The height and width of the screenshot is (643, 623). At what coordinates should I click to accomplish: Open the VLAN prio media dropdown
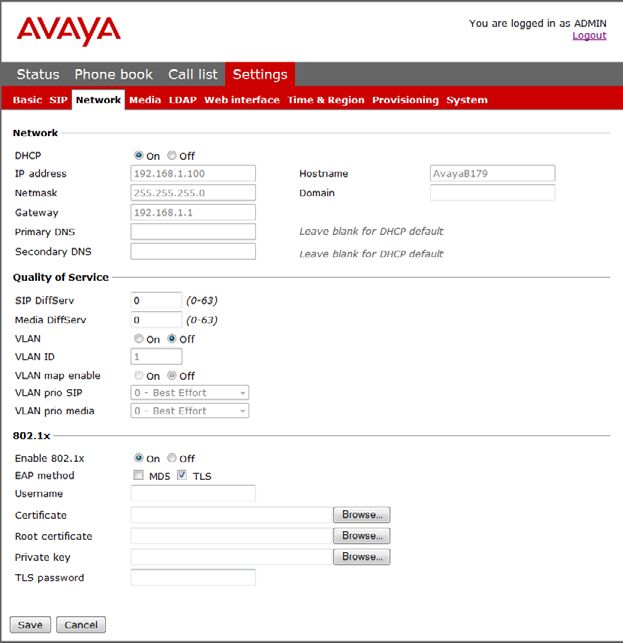pyautogui.click(x=189, y=411)
